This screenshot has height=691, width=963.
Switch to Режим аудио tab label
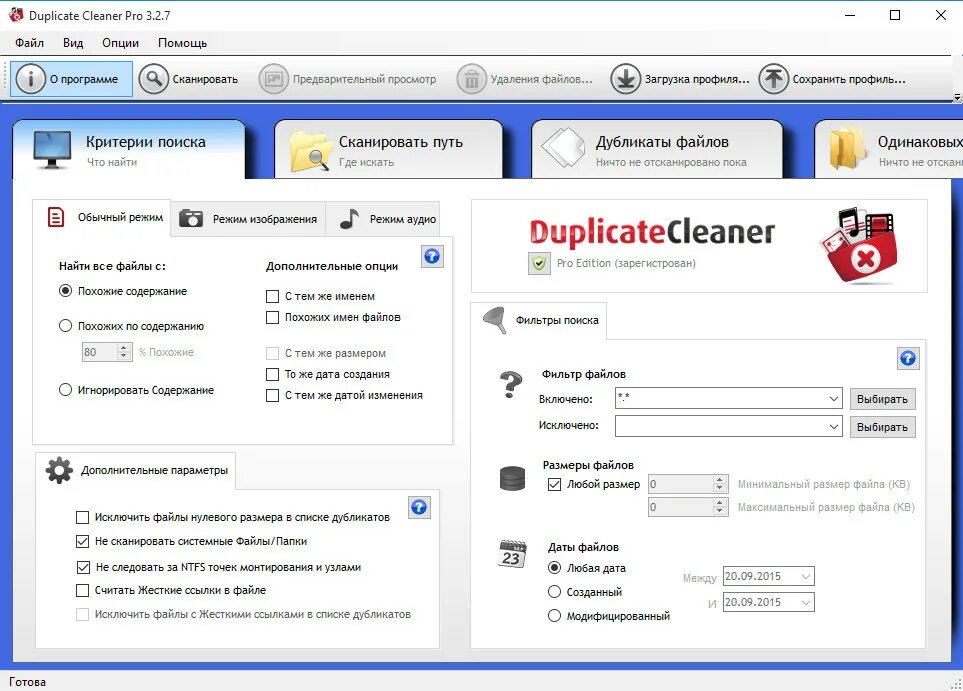tap(403, 219)
